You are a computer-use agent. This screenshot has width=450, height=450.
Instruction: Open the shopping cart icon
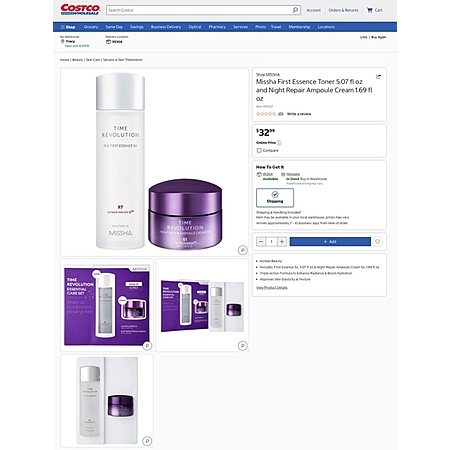(370, 10)
